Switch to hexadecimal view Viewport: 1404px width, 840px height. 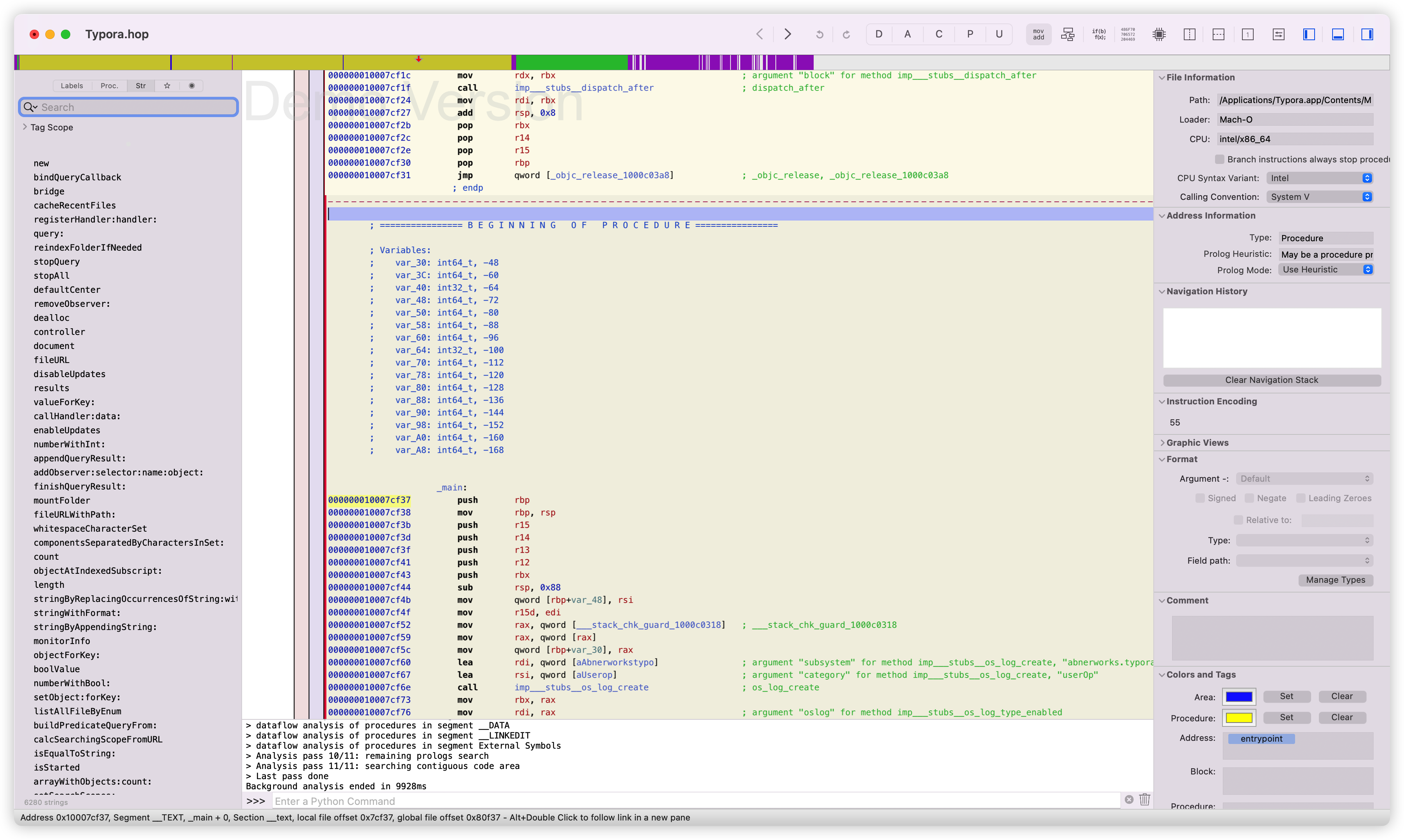click(x=1128, y=34)
